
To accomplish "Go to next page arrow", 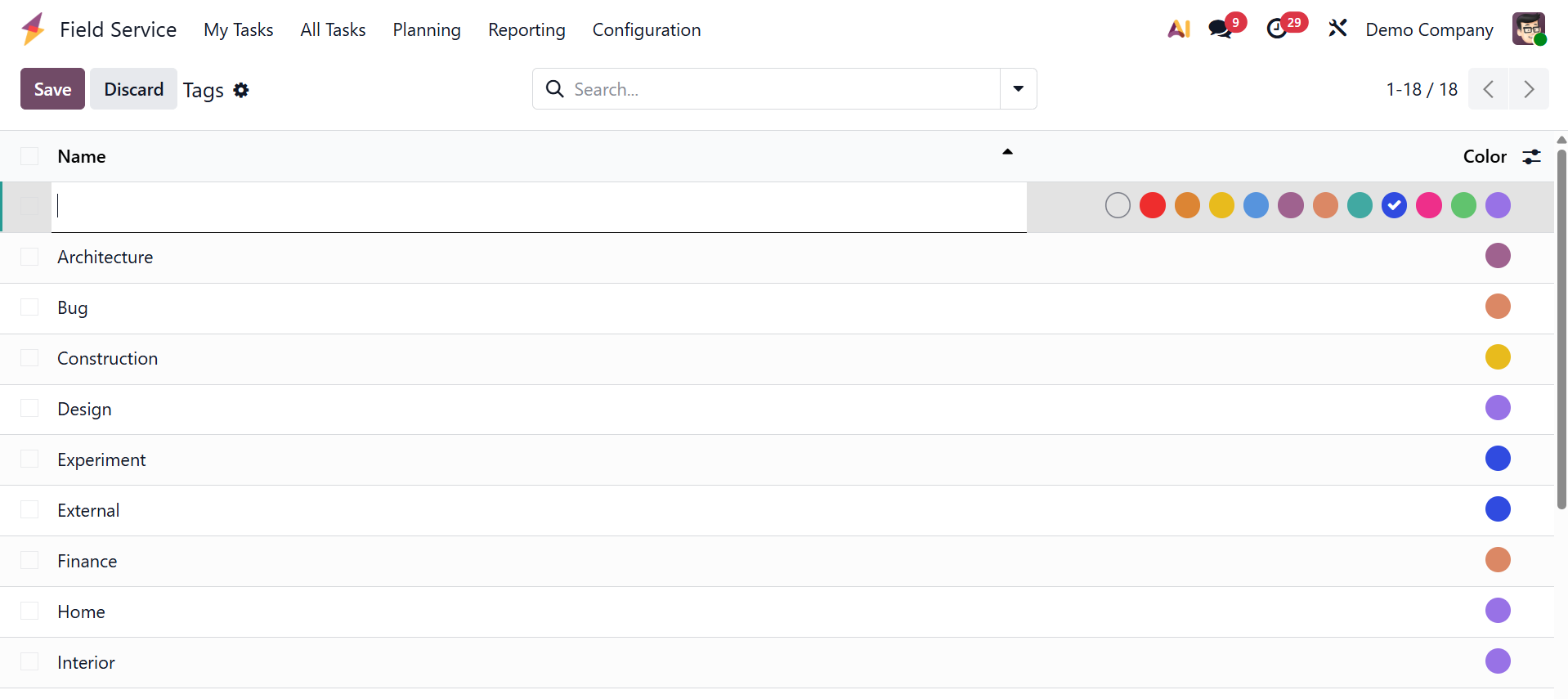I will [x=1529, y=89].
